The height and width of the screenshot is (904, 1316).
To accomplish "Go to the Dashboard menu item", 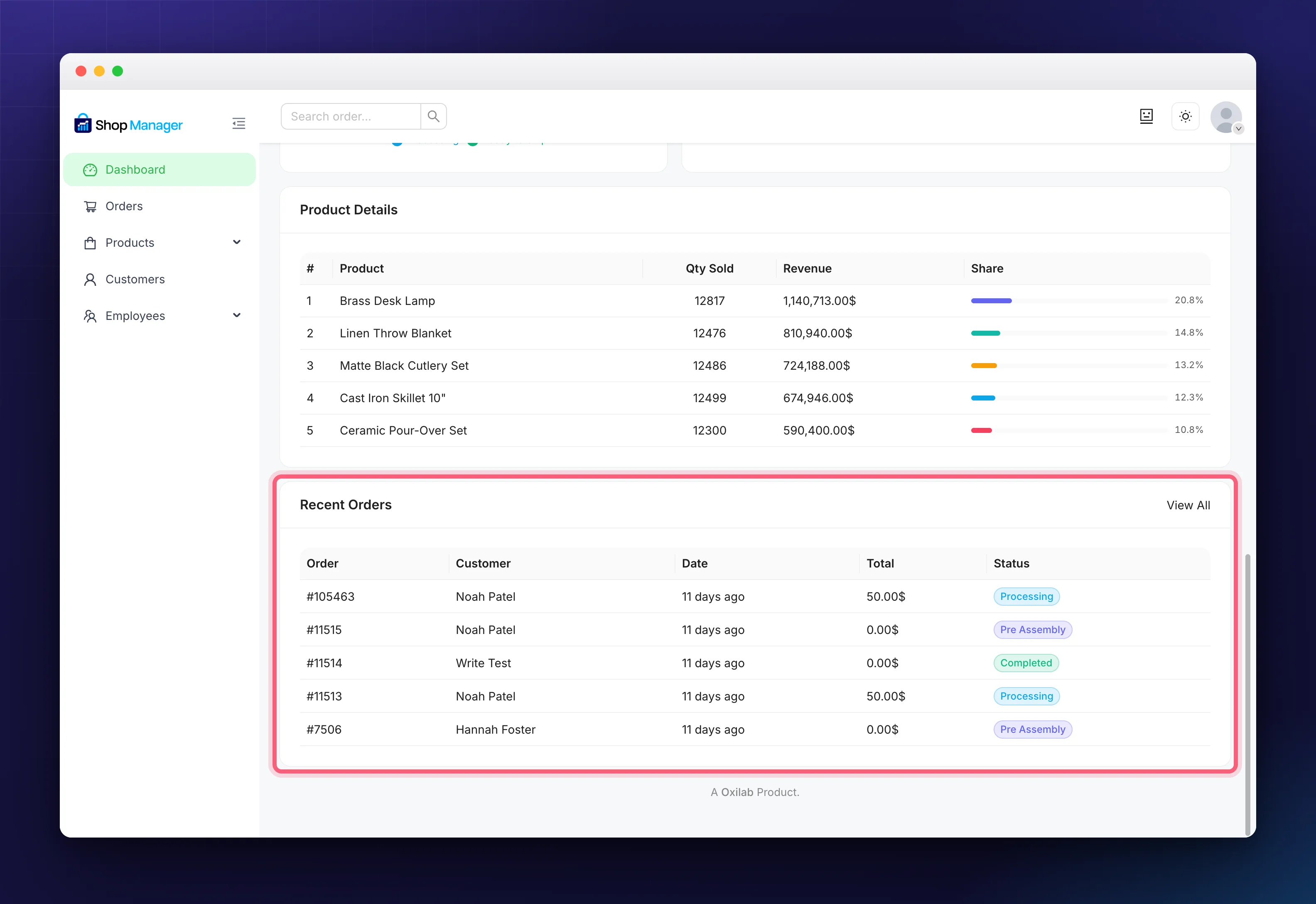I will [159, 170].
